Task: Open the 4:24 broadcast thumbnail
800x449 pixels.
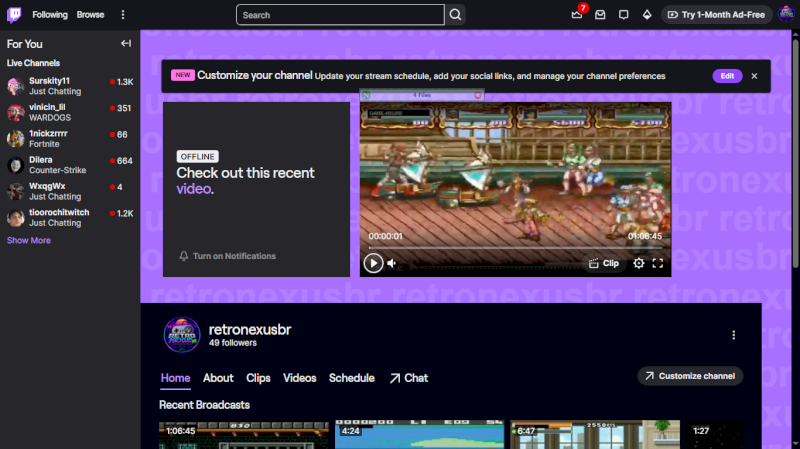Action: pyautogui.click(x=419, y=435)
